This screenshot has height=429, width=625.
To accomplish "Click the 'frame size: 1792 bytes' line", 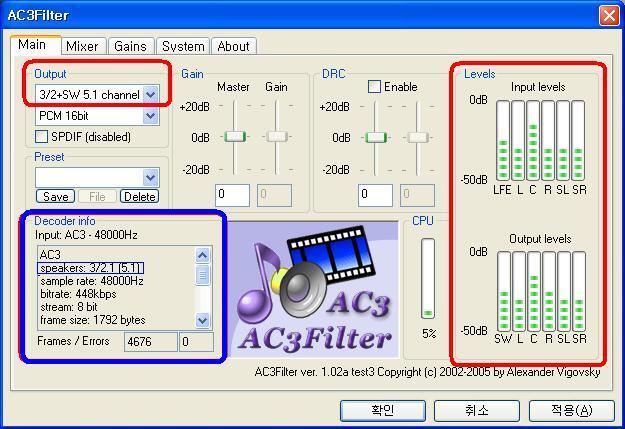I will click(92, 320).
